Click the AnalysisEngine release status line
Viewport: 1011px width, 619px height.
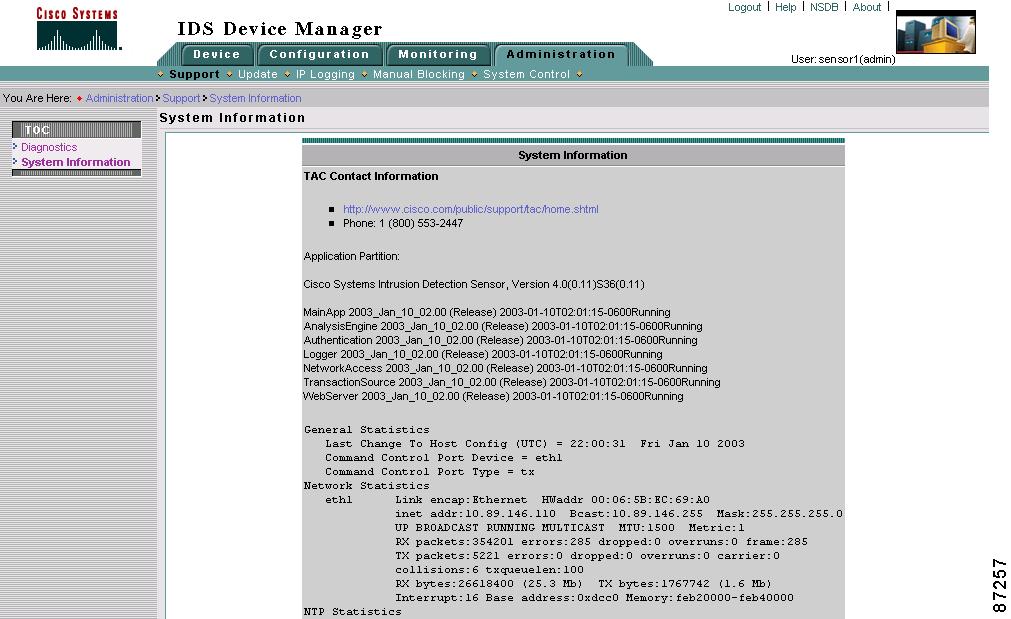pos(503,326)
